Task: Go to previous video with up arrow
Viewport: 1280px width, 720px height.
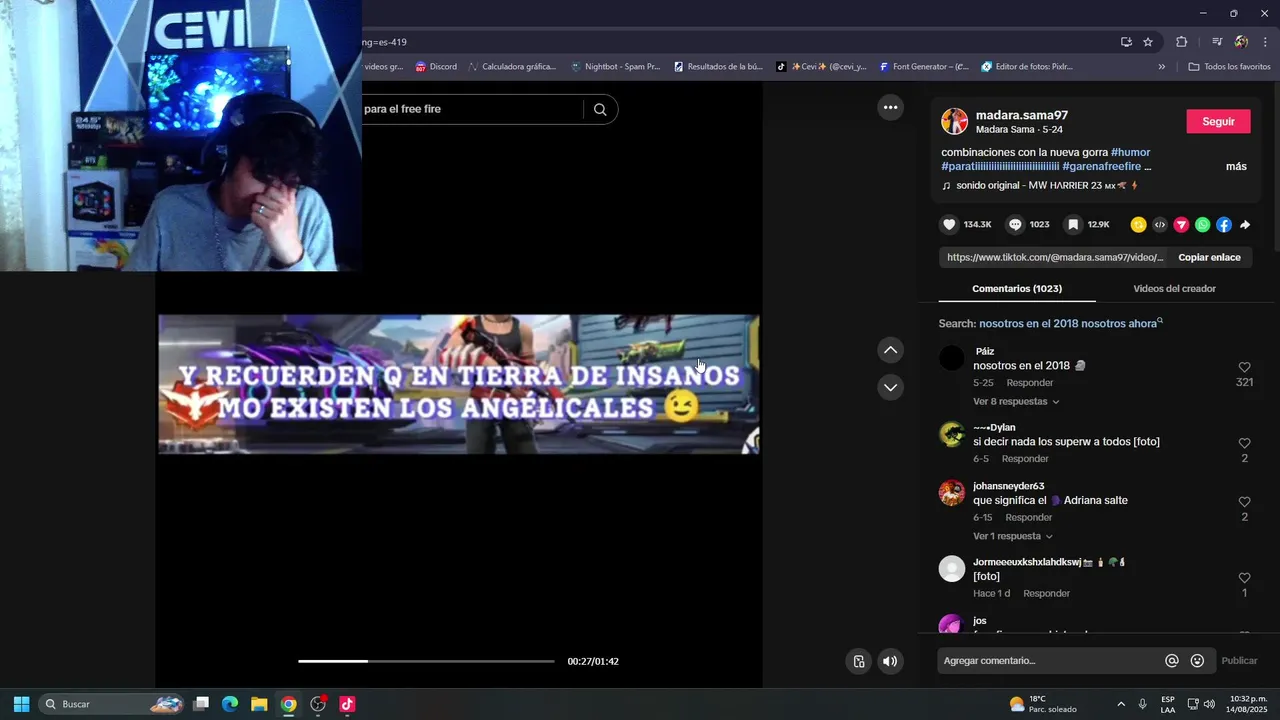Action: click(x=890, y=350)
